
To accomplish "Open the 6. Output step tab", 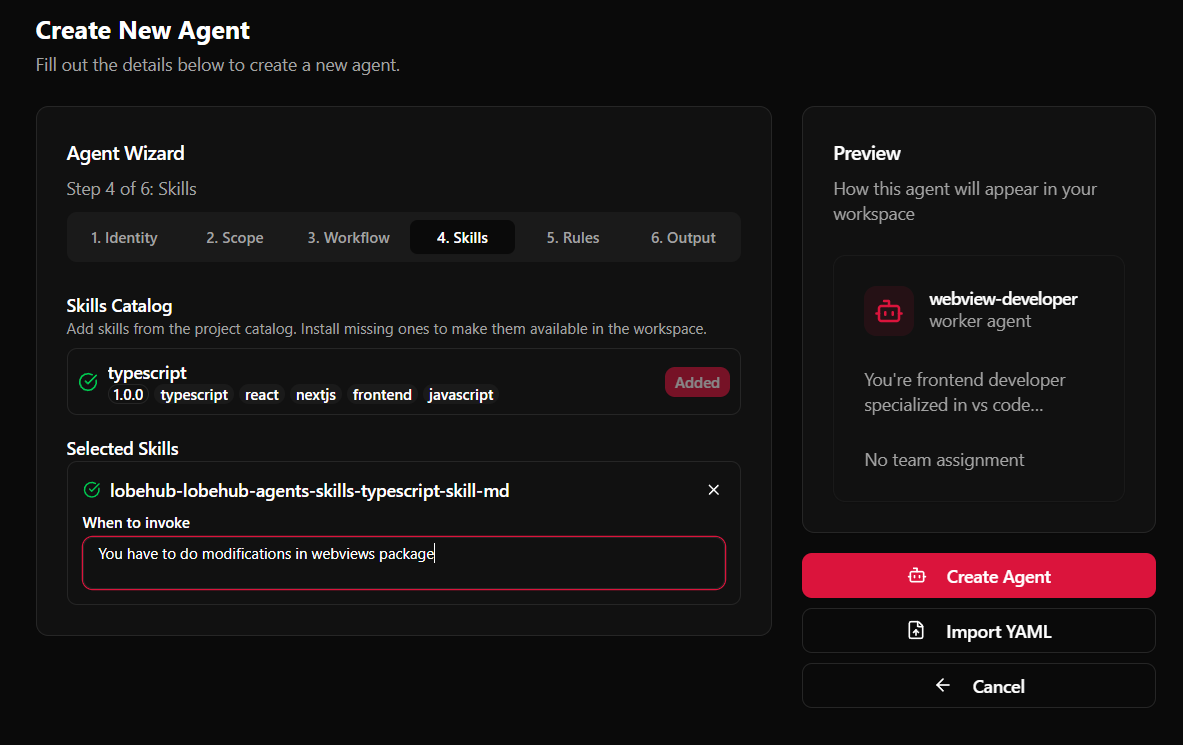I will tap(683, 238).
